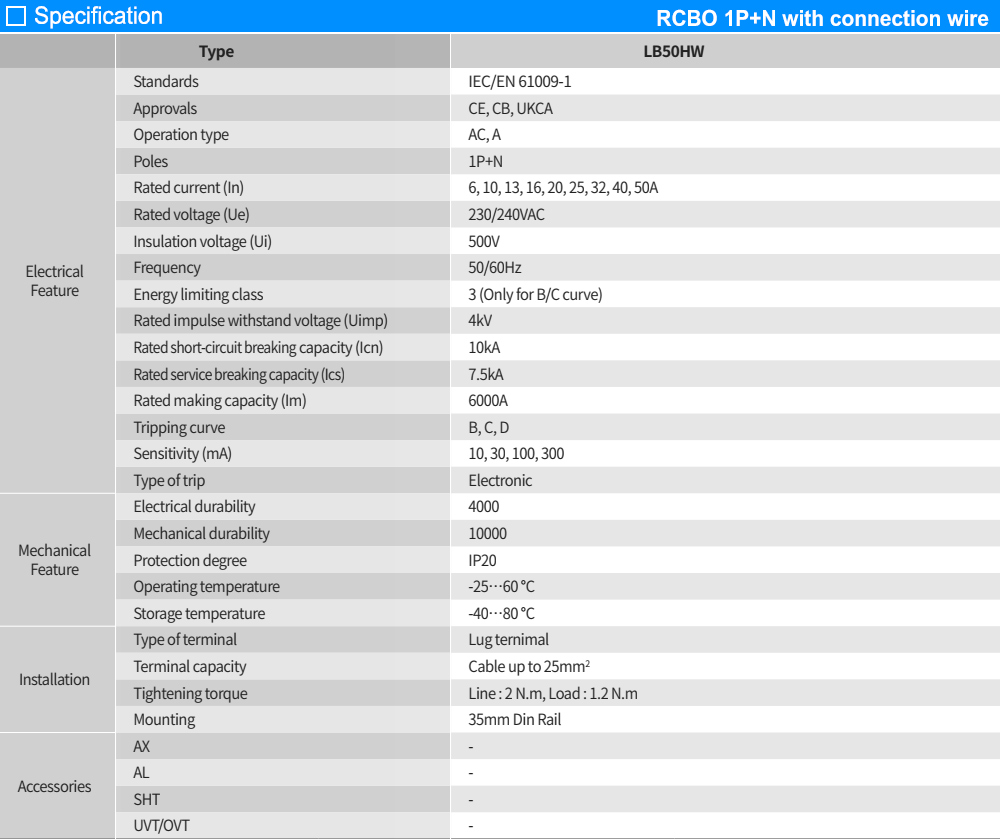The height and width of the screenshot is (840, 1000).
Task: Click the 10kA short-circuit breaking capacity value
Action: (x=484, y=348)
